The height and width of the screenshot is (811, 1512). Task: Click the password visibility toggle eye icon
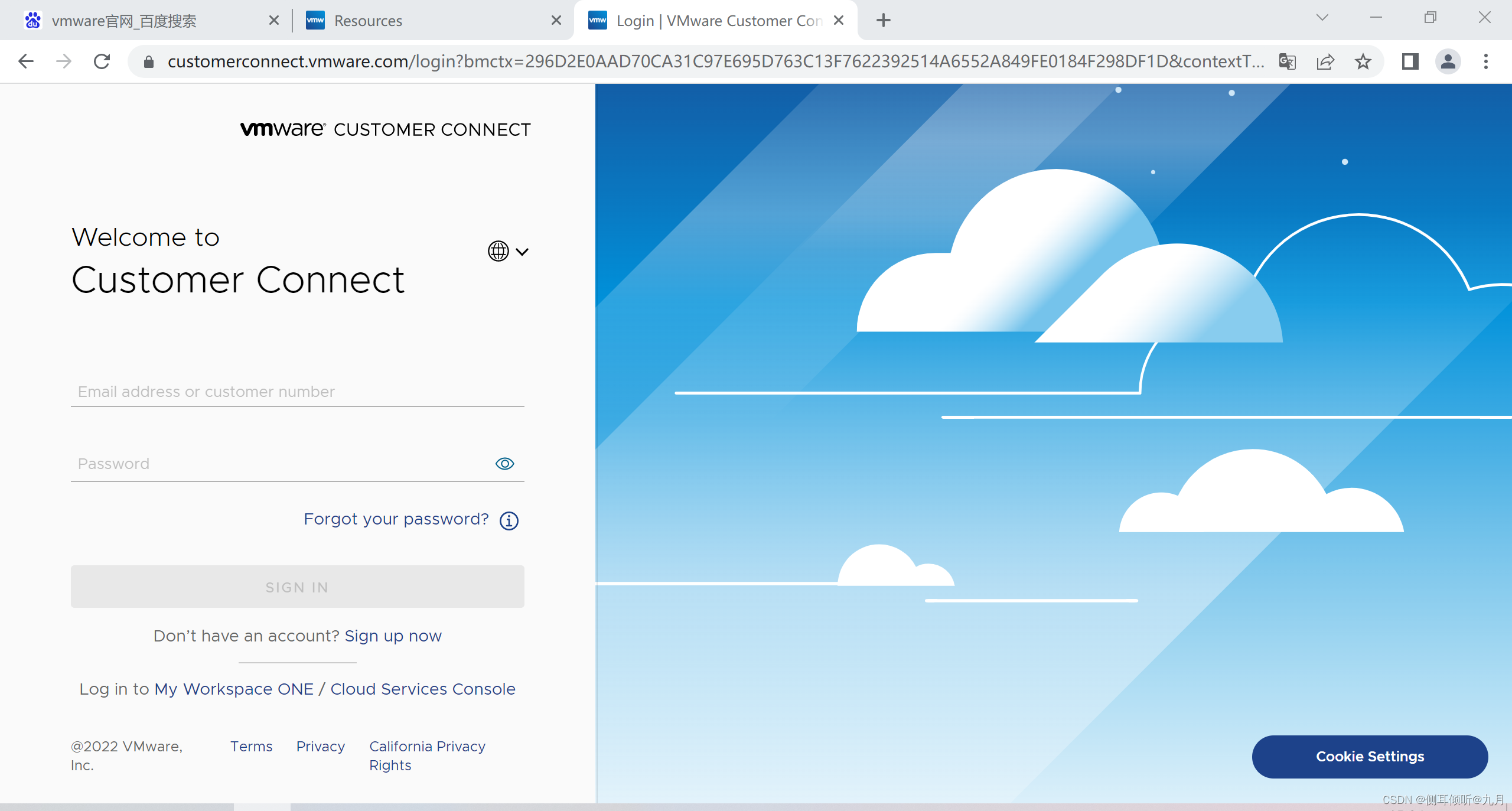[505, 463]
